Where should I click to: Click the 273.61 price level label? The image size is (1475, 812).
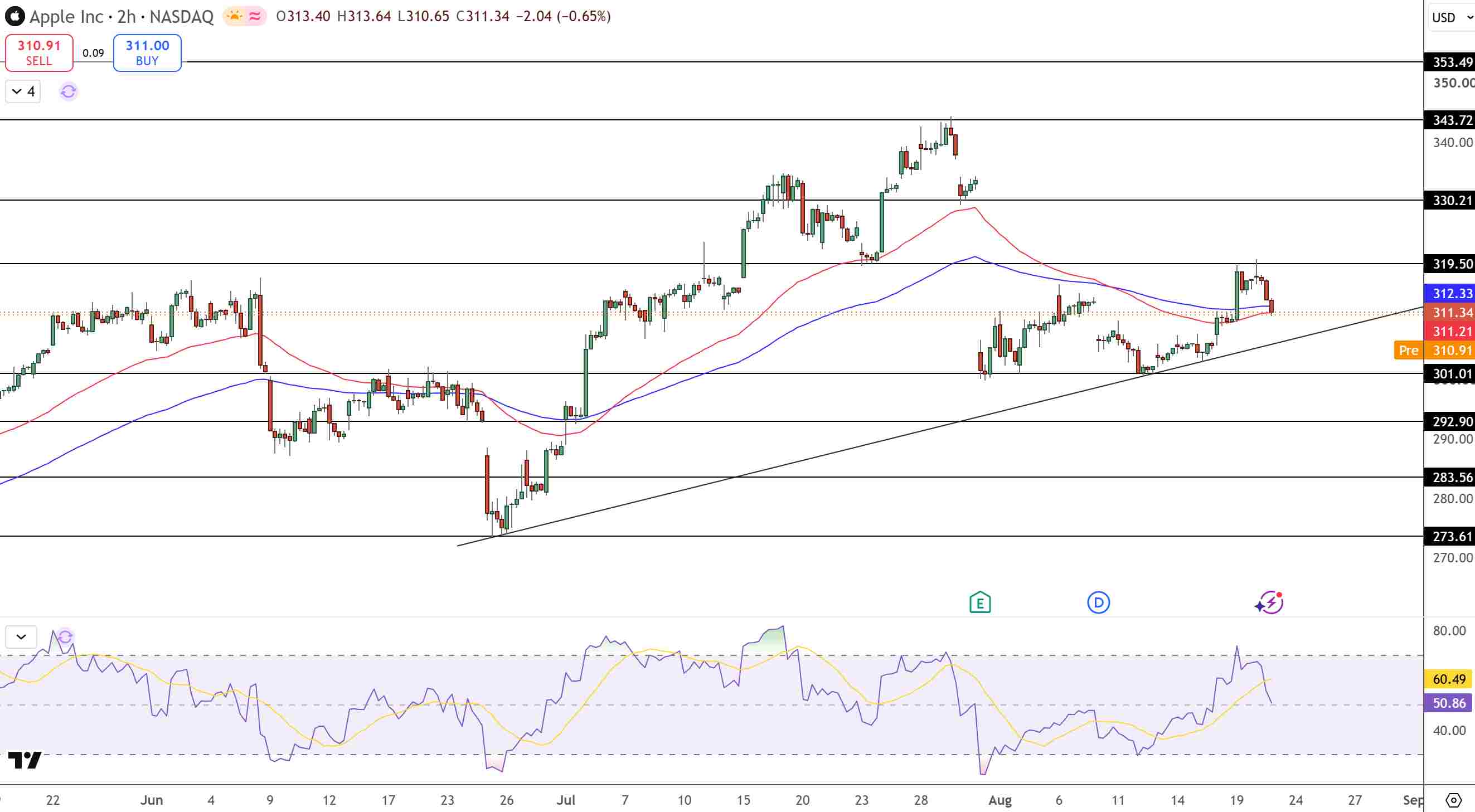coord(1449,536)
